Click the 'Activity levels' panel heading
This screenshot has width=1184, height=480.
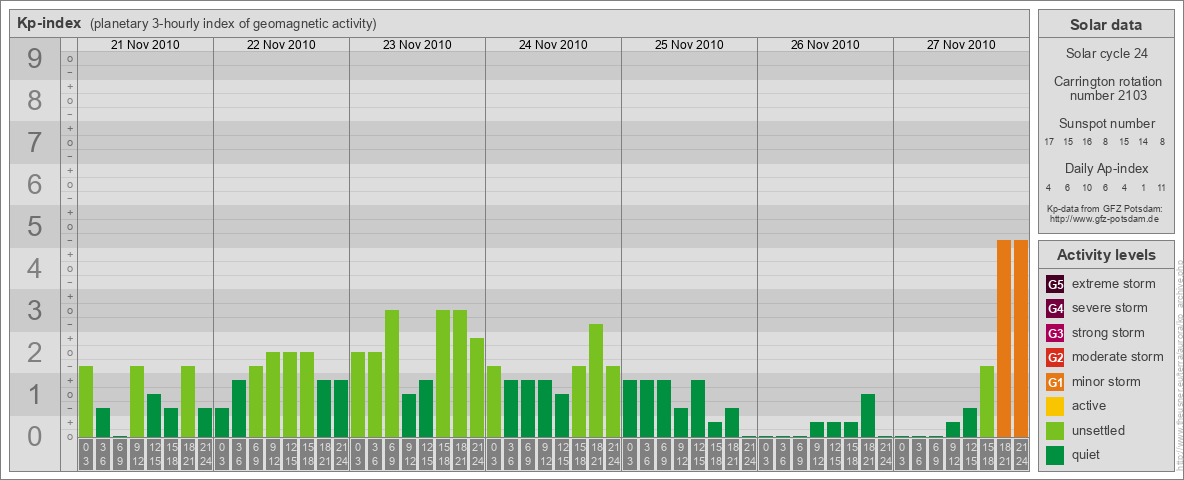[1105, 255]
